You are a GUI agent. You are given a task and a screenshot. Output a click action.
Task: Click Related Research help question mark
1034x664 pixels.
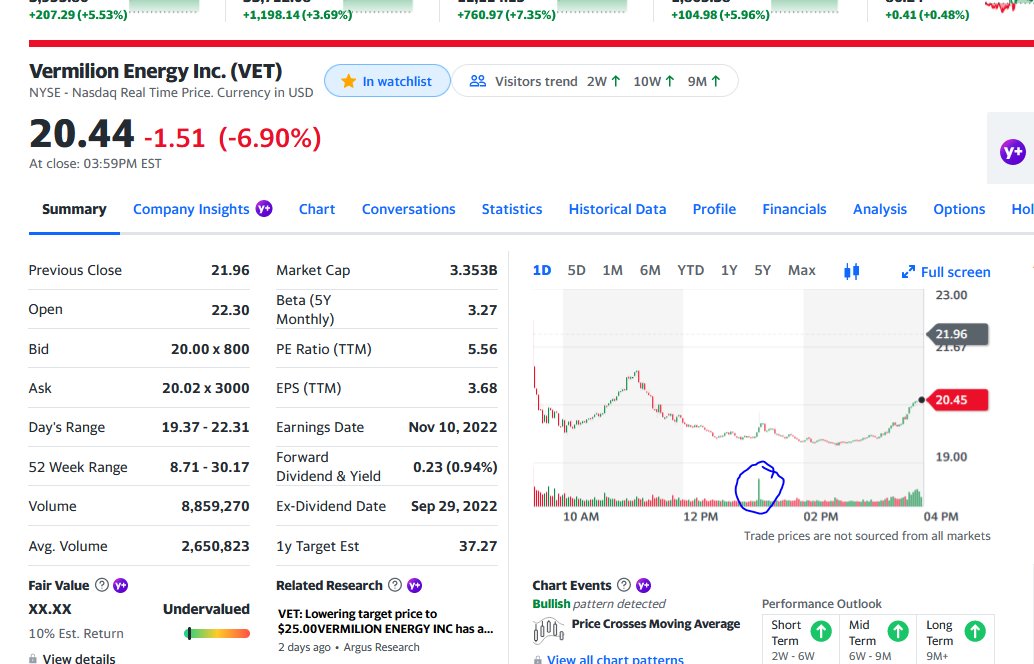[x=394, y=585]
